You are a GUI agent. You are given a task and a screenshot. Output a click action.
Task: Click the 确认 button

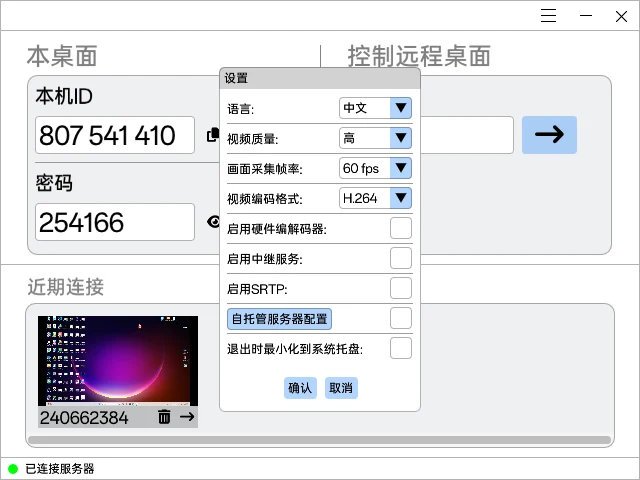pyautogui.click(x=300, y=388)
